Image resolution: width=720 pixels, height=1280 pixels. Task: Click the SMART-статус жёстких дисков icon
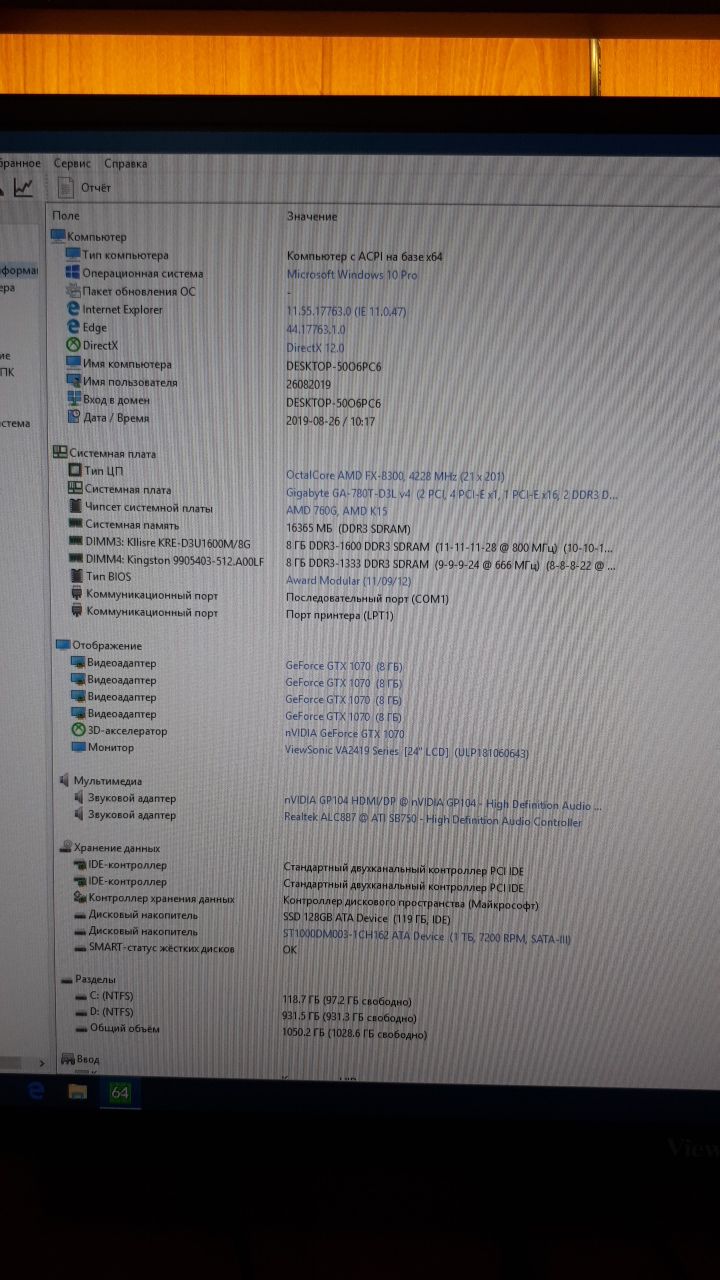[81, 948]
